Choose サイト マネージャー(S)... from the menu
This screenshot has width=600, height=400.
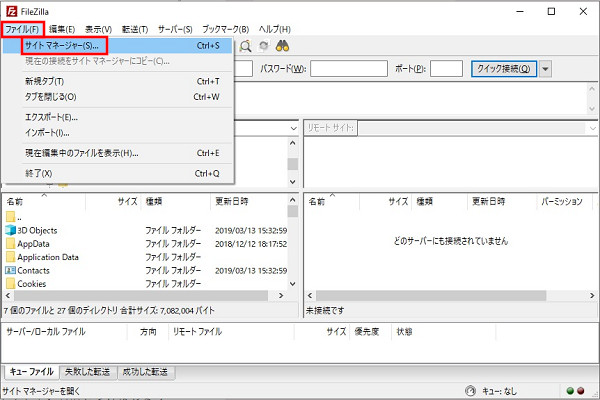pyautogui.click(x=117, y=46)
